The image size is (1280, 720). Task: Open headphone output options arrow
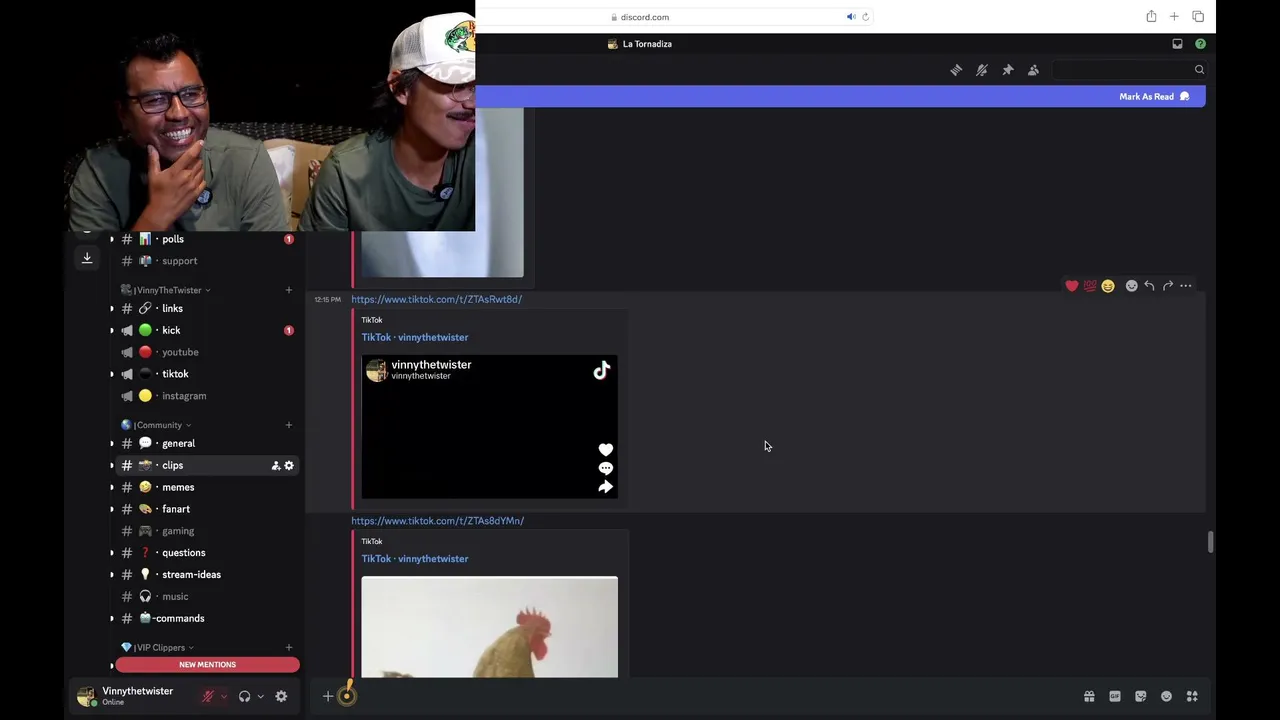[x=260, y=696]
